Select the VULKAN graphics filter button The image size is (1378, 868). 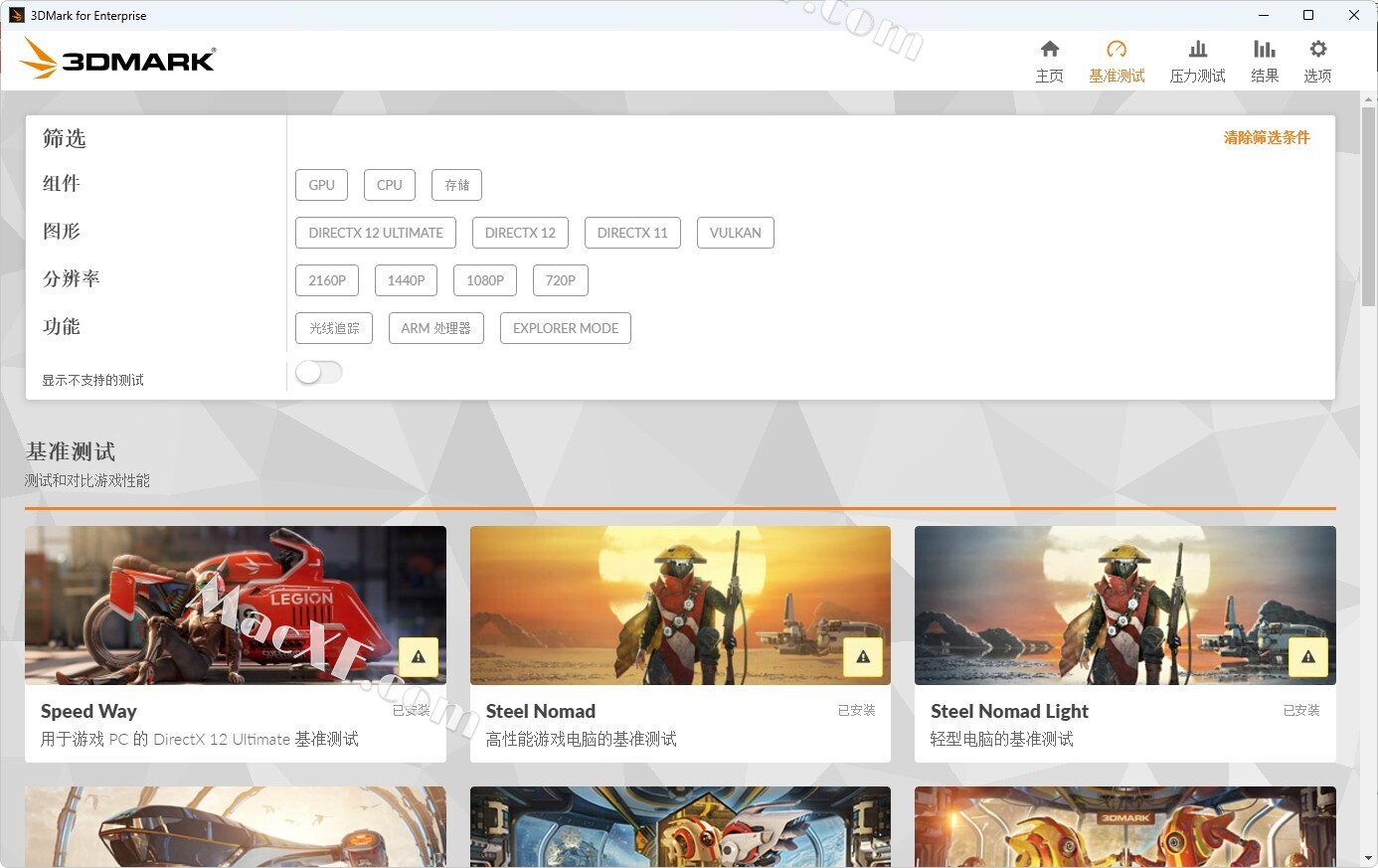click(735, 233)
